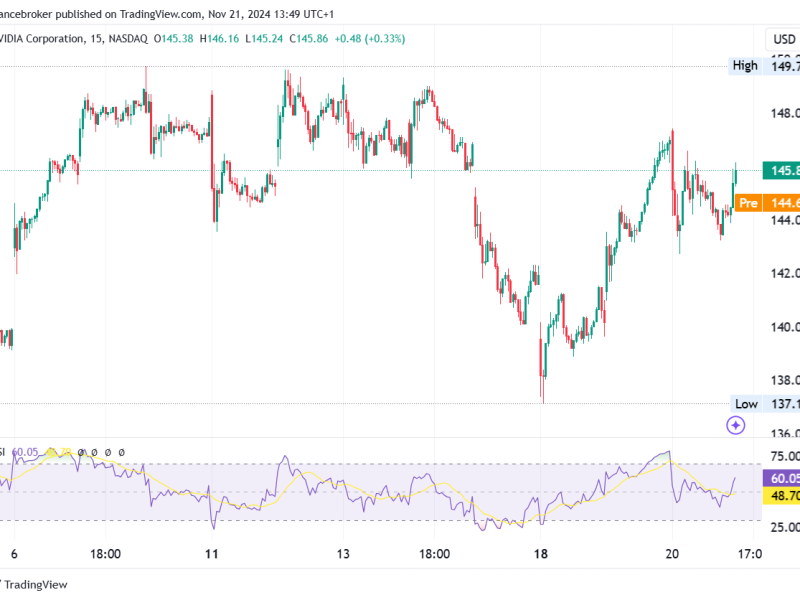Open the USD currency selector
Viewport: 800px width, 600px height.
point(783,39)
